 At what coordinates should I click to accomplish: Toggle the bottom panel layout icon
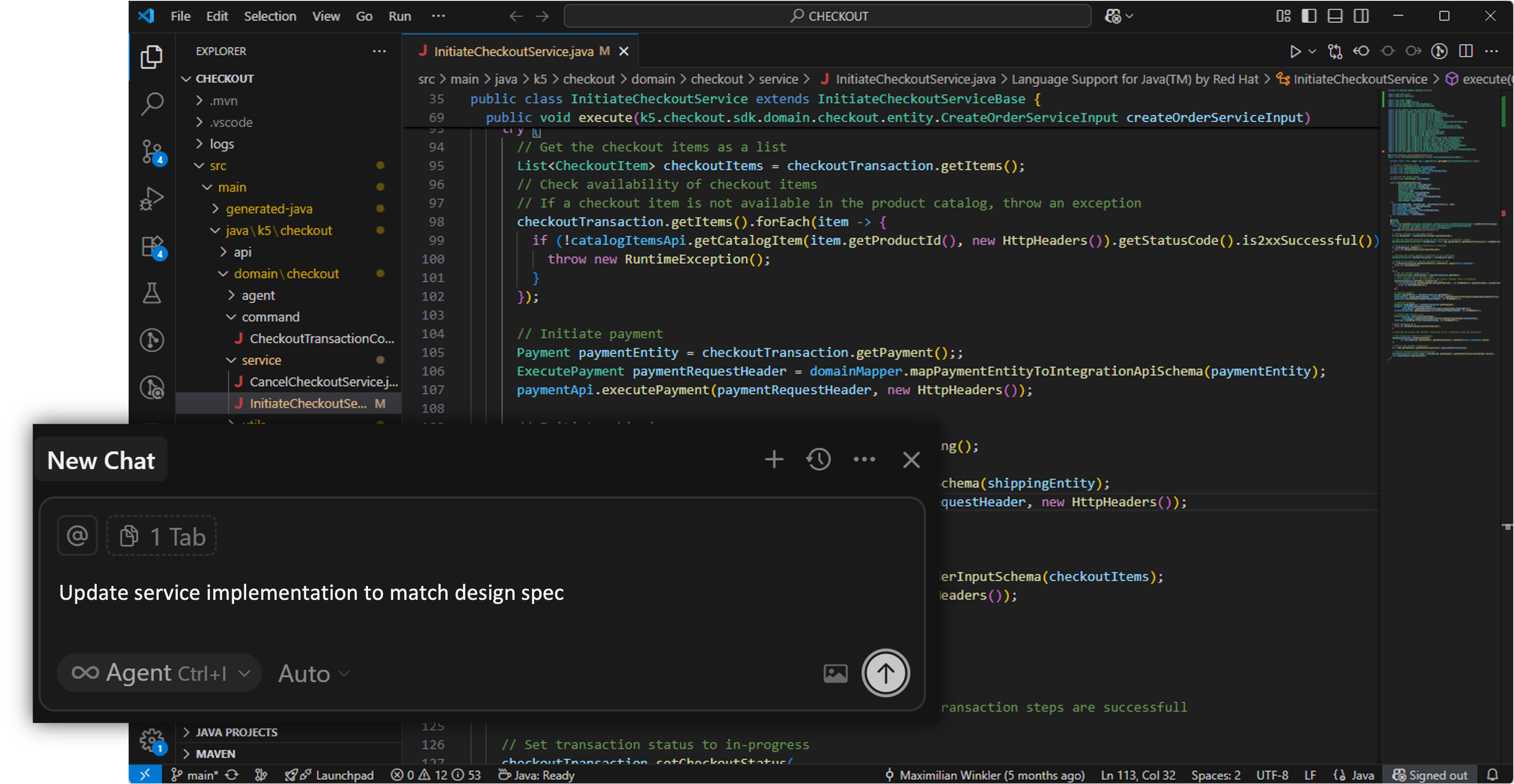click(1335, 16)
